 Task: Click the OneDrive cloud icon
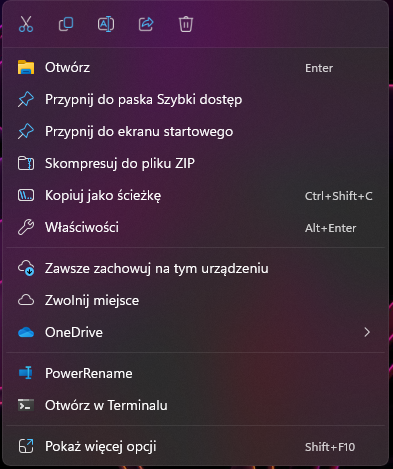tap(26, 332)
